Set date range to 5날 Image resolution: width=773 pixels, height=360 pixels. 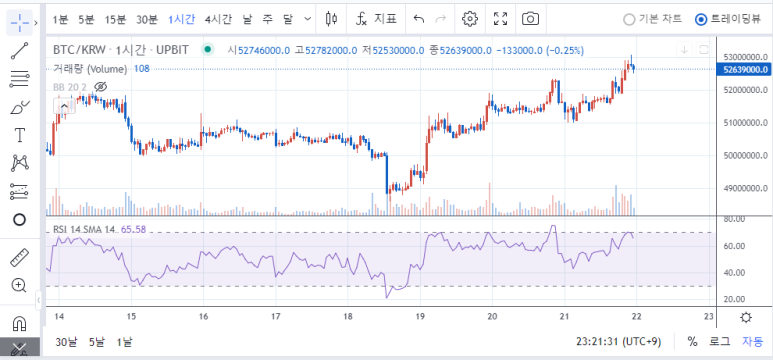tap(97, 342)
